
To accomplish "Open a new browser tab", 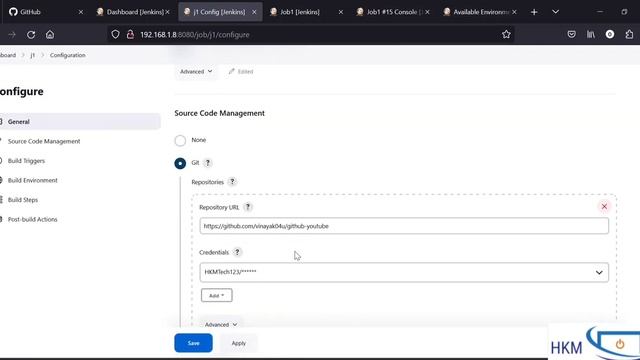I will tap(534, 12).
